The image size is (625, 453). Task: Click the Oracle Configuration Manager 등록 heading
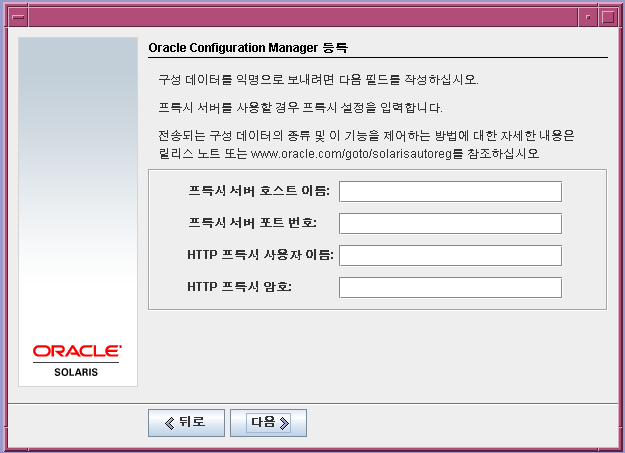click(x=248, y=48)
